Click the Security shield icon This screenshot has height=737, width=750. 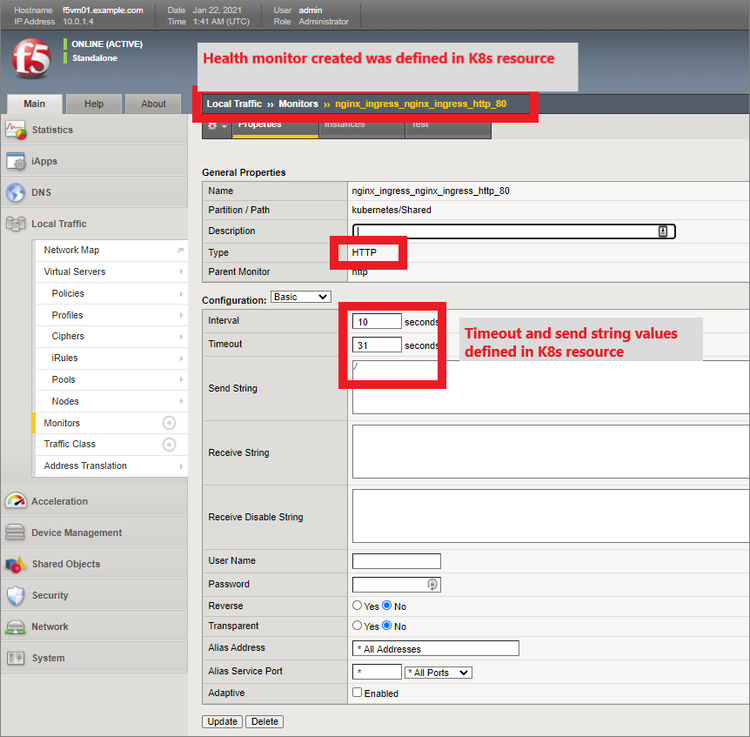point(15,595)
